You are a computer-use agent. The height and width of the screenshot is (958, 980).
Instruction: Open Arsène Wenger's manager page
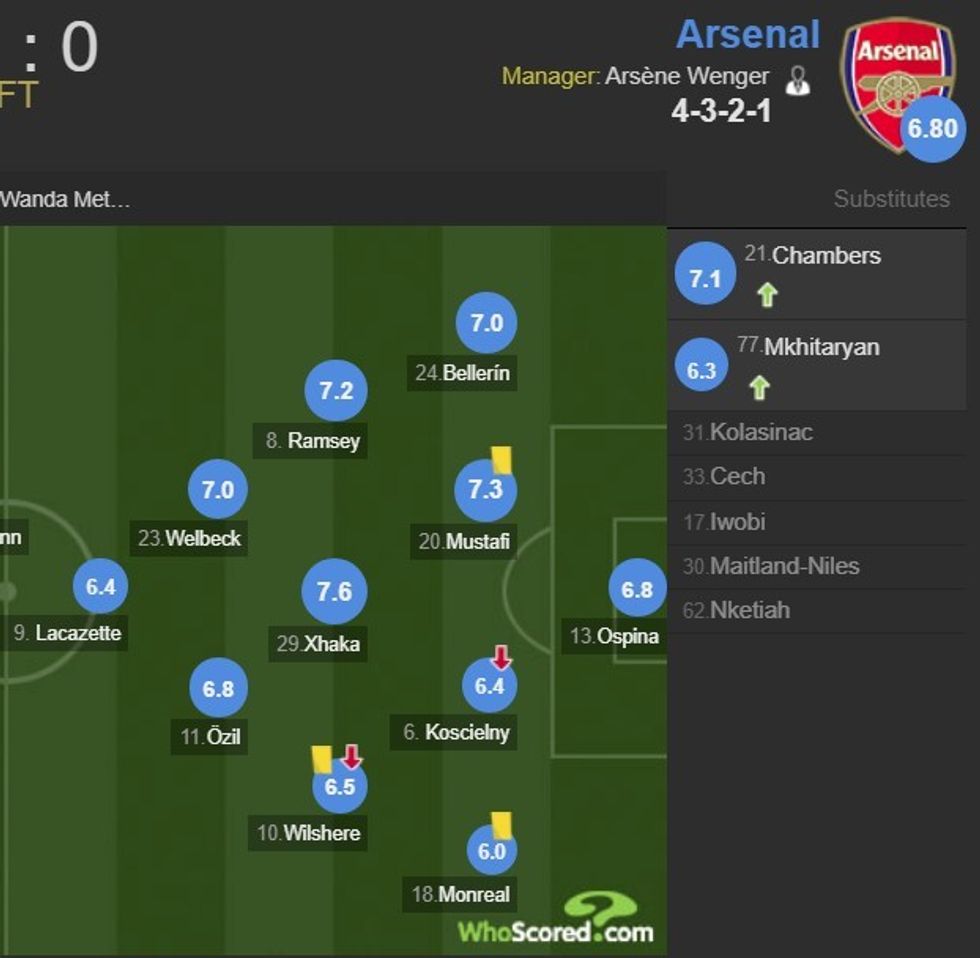687,75
